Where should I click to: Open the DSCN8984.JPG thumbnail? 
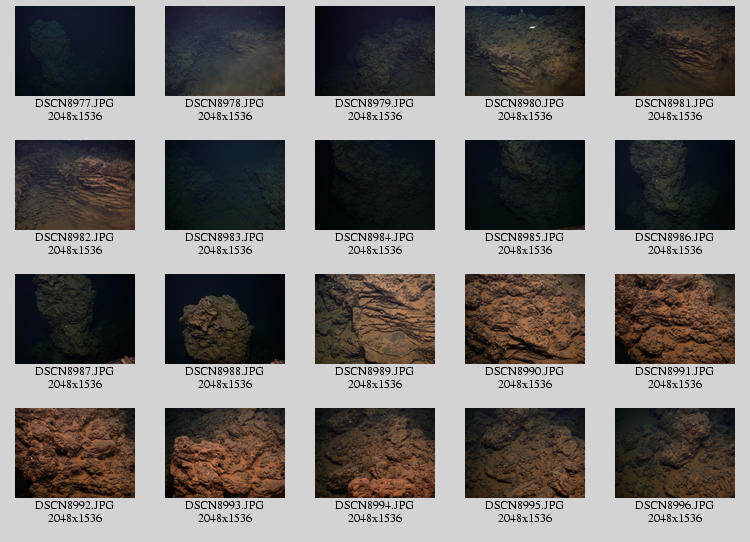(x=375, y=185)
